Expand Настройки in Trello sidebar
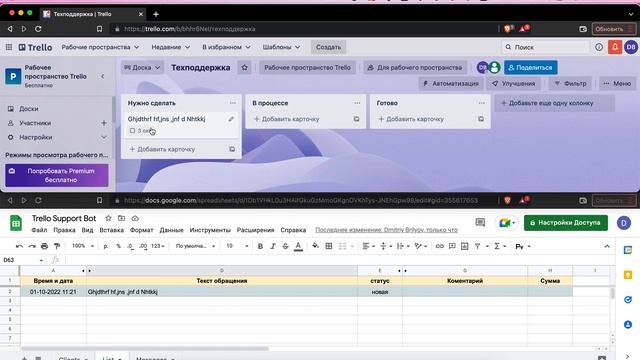 pyautogui.click(x=104, y=137)
